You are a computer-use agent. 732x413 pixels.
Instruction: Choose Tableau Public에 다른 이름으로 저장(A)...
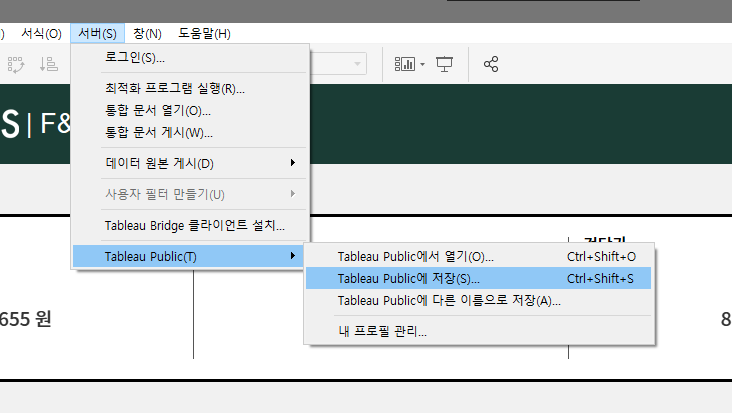(479, 300)
